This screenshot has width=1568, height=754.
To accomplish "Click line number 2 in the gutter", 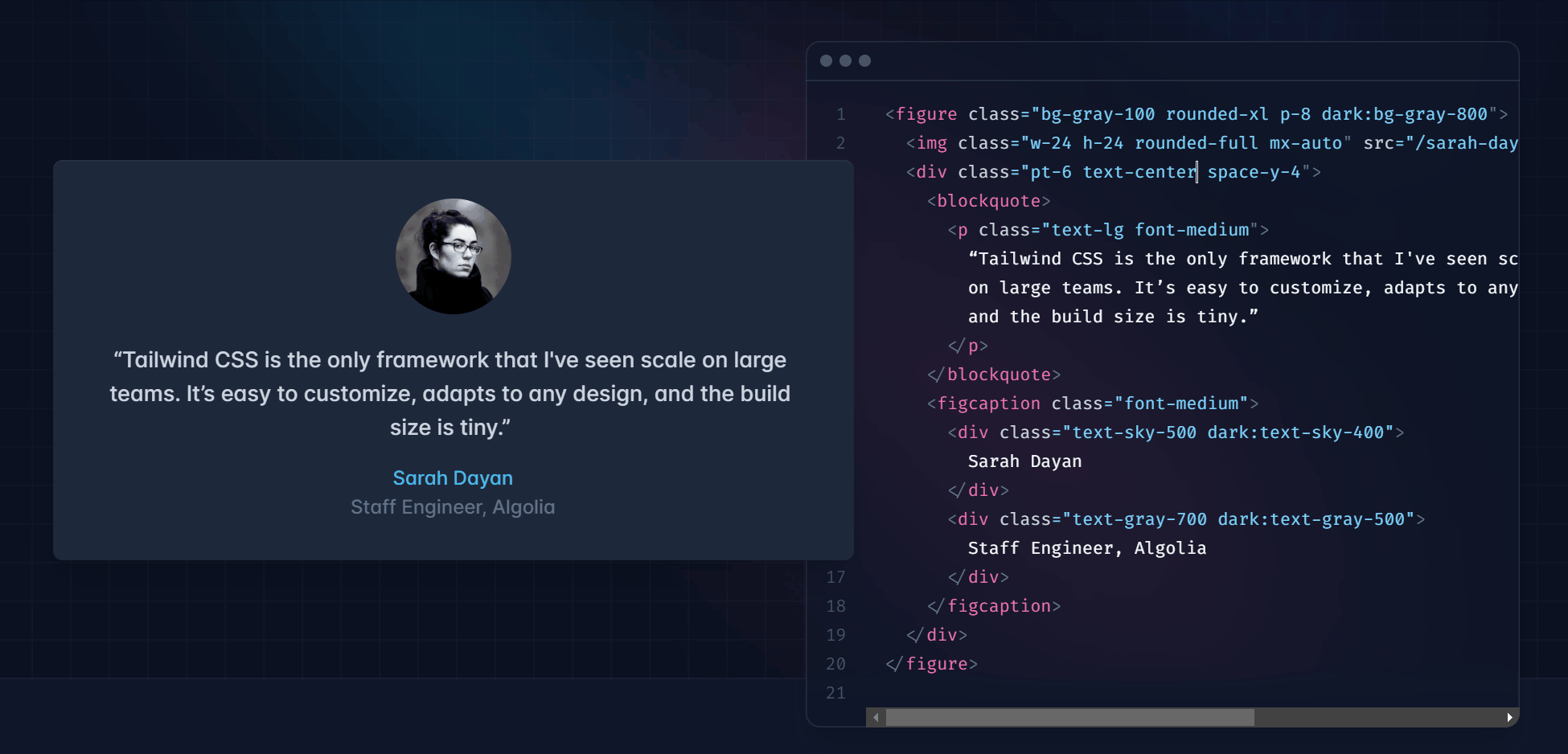I will coord(840,143).
